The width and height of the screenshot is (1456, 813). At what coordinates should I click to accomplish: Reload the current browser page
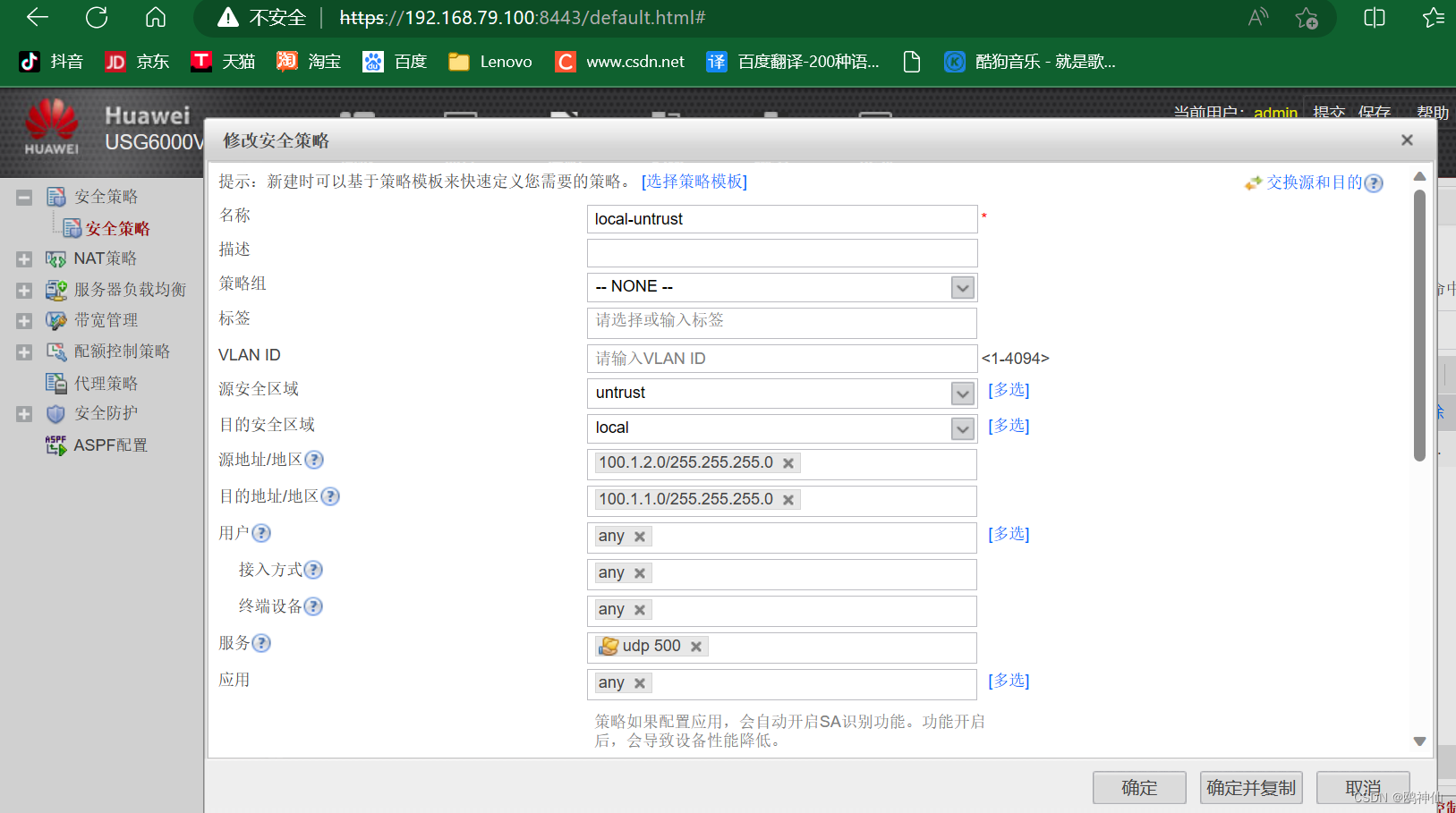click(x=97, y=17)
